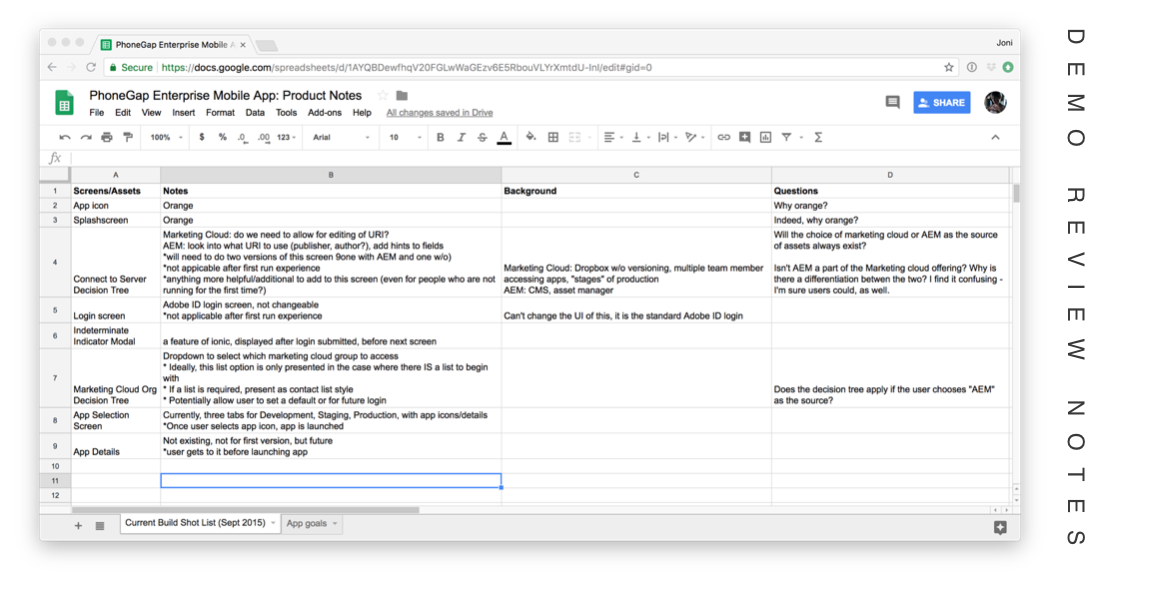Image resolution: width=1150 pixels, height=612 pixels.
Task: Click the merge cells icon
Action: pyautogui.click(x=575, y=137)
